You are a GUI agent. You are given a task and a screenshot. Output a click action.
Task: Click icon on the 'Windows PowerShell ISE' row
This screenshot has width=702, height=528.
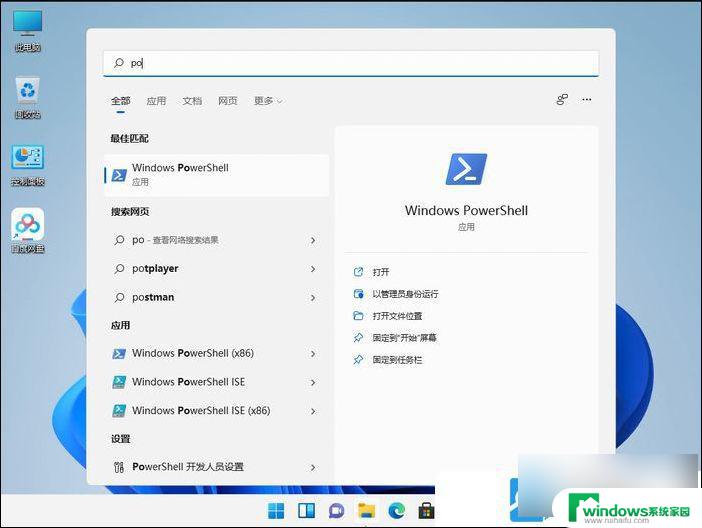(x=119, y=382)
